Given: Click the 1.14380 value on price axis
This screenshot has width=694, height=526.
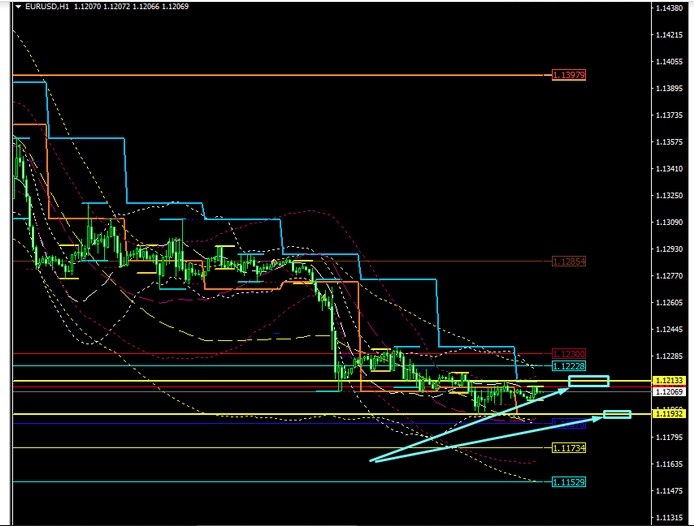Looking at the screenshot, I should pos(667,9).
